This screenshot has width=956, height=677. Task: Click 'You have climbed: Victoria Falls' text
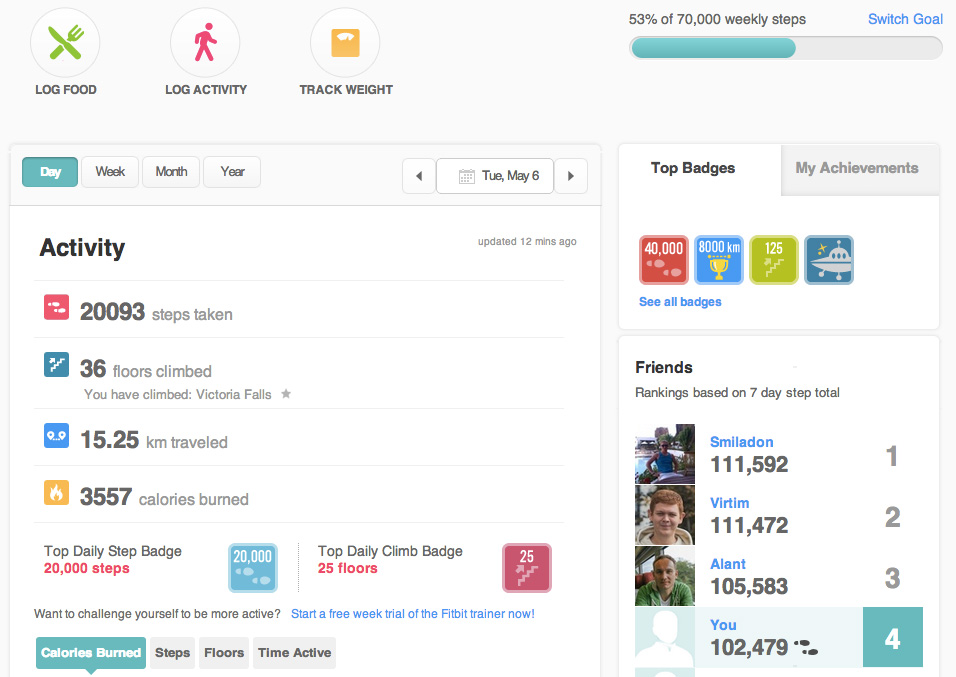(177, 395)
